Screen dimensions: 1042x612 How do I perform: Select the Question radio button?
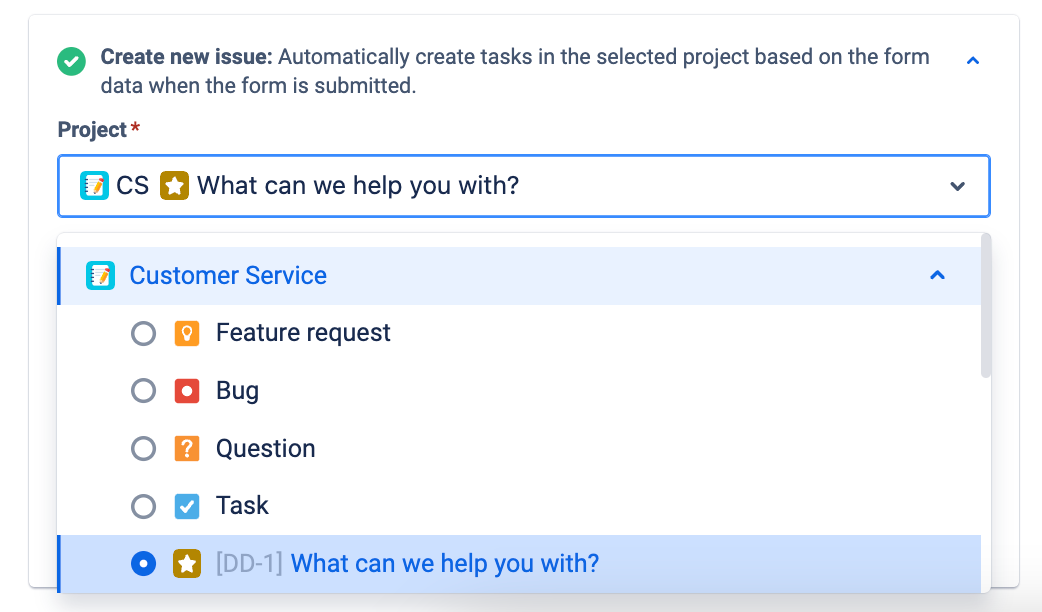[143, 448]
